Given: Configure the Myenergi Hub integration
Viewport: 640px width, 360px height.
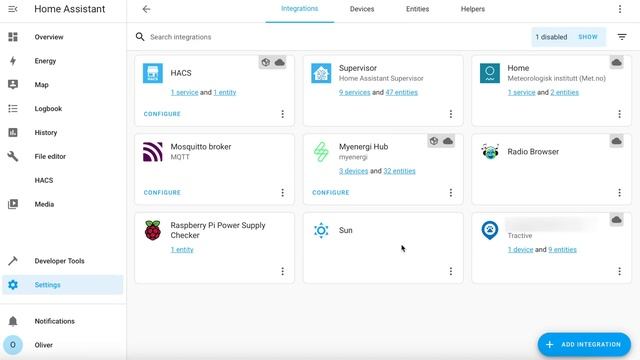Looking at the screenshot, I should tap(331, 193).
